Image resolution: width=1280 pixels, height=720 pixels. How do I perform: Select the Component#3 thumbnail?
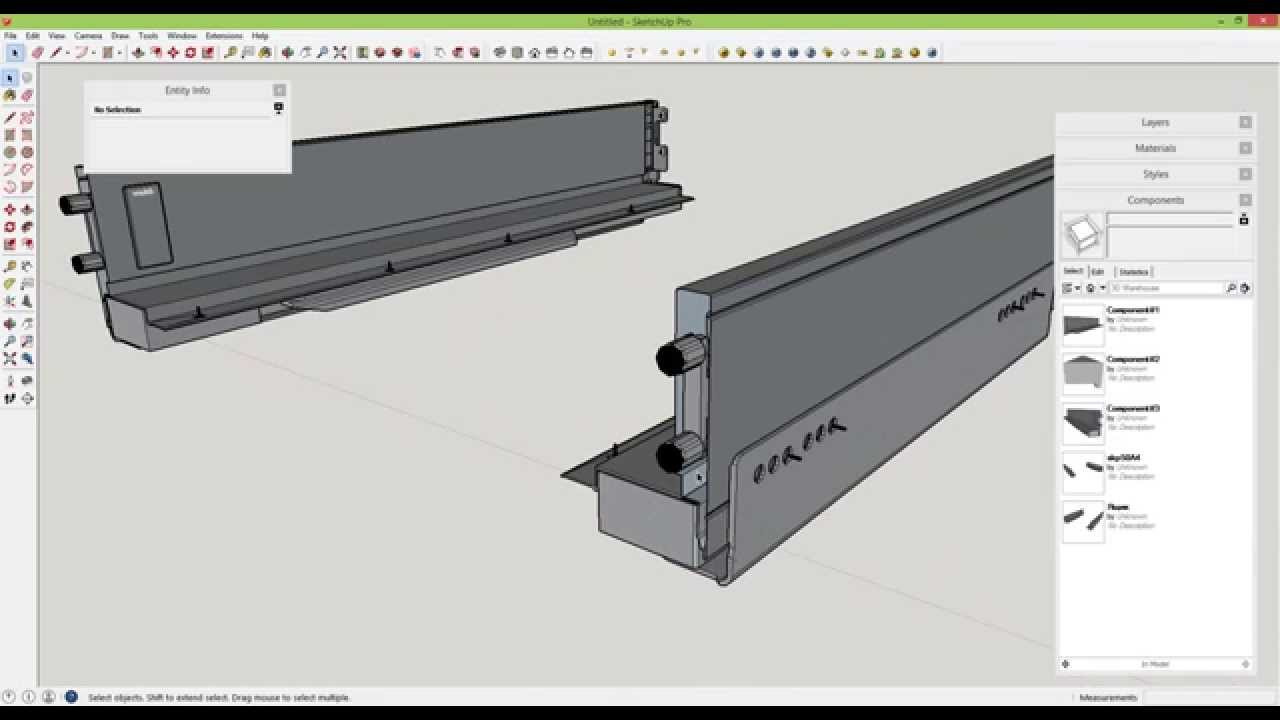pos(1083,424)
